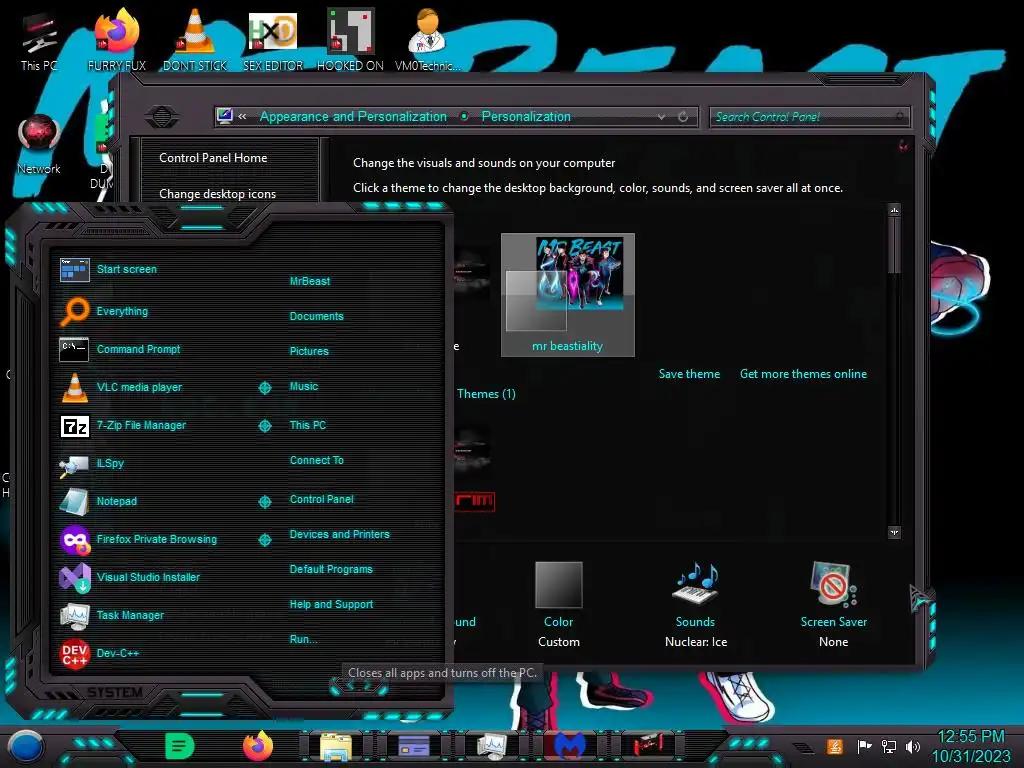1024x768 pixels.
Task: Open File Explorer from taskbar
Action: [336, 746]
